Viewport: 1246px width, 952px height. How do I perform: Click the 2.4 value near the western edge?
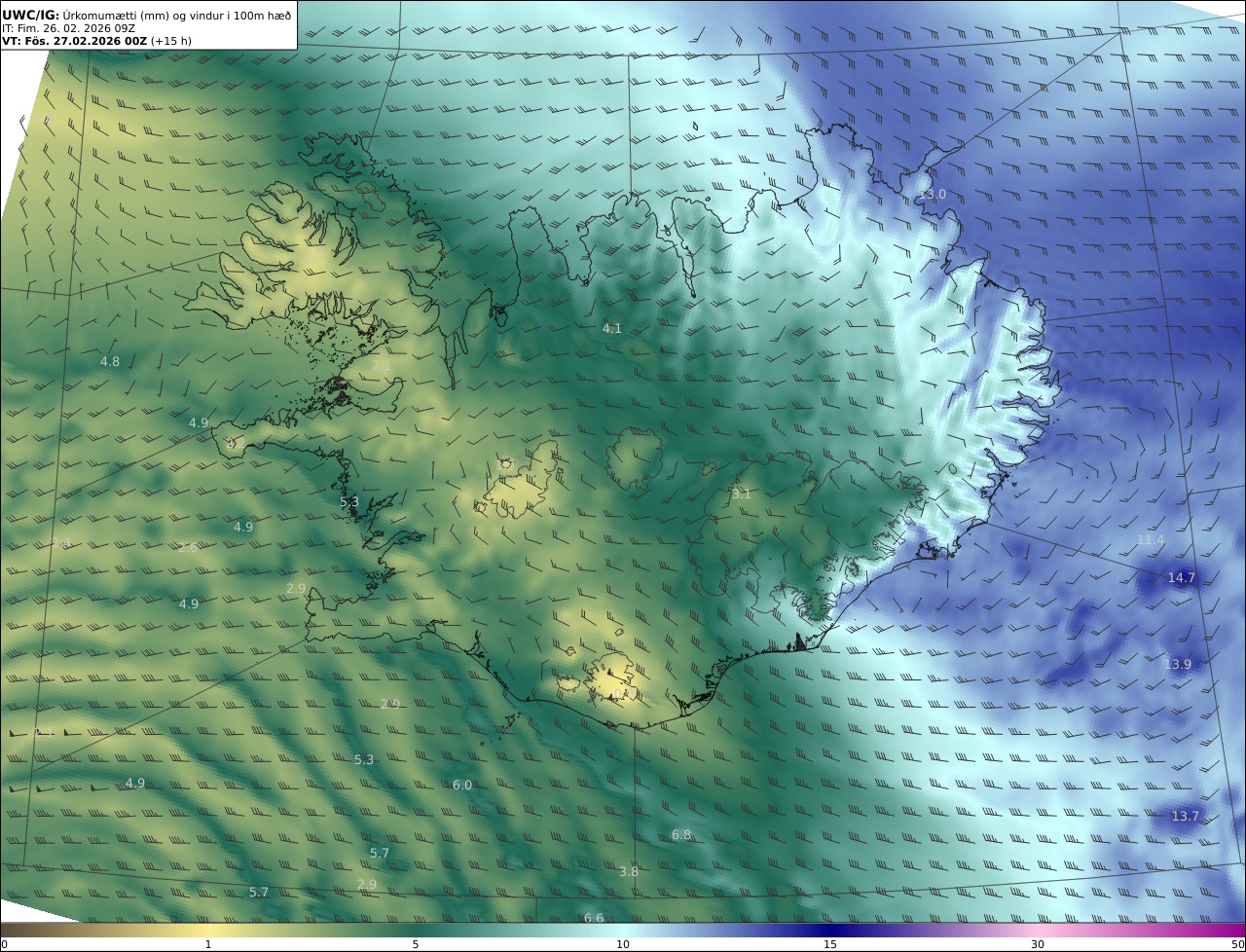pyautogui.click(x=61, y=543)
